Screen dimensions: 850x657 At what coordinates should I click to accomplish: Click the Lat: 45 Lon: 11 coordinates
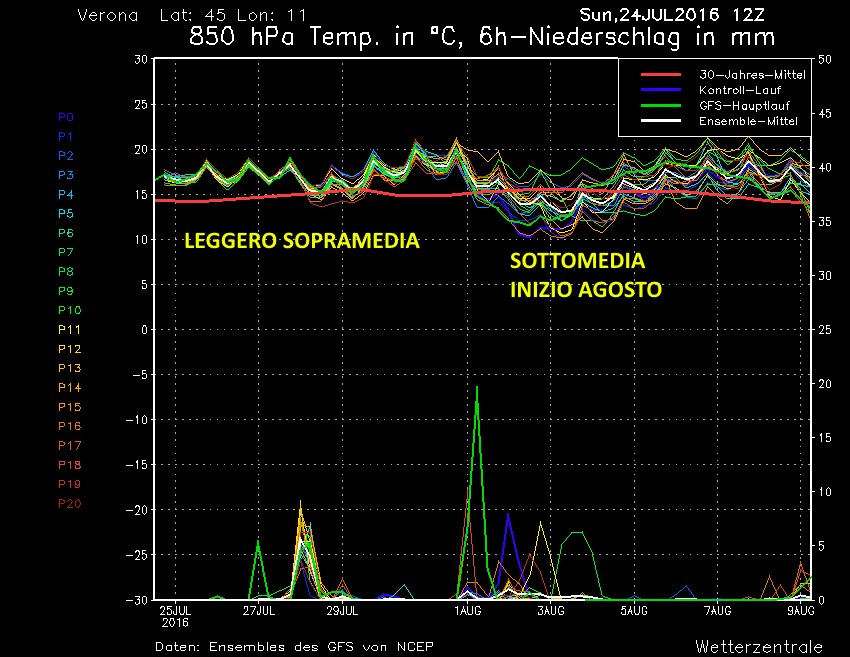pos(233,15)
